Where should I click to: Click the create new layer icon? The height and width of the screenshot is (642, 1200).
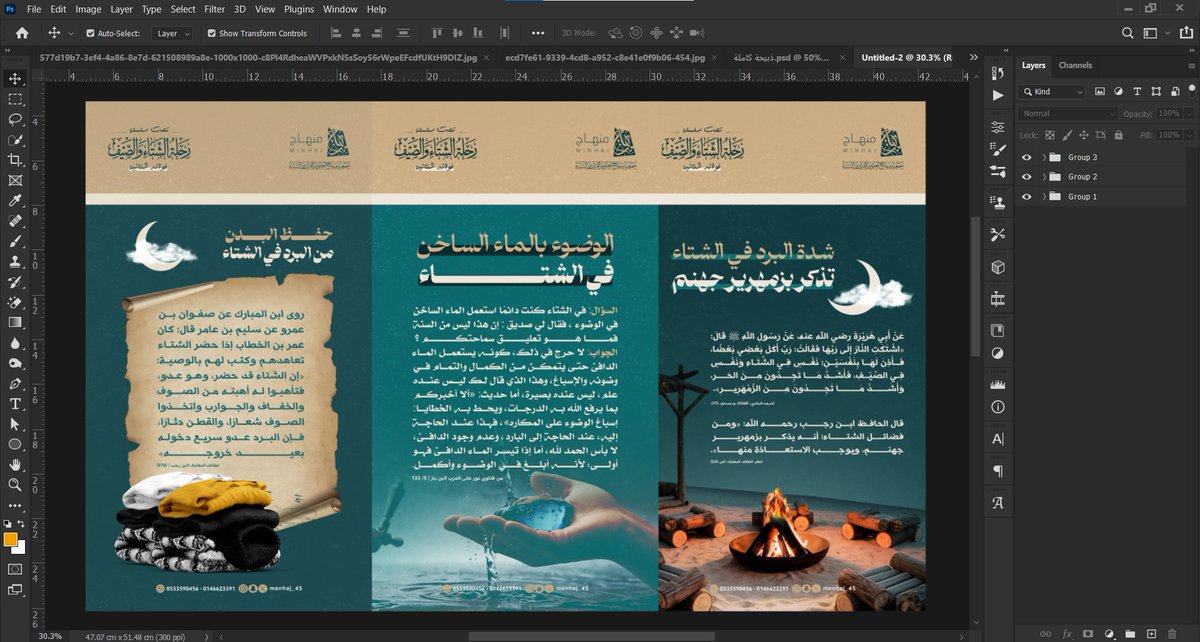click(x=1151, y=633)
